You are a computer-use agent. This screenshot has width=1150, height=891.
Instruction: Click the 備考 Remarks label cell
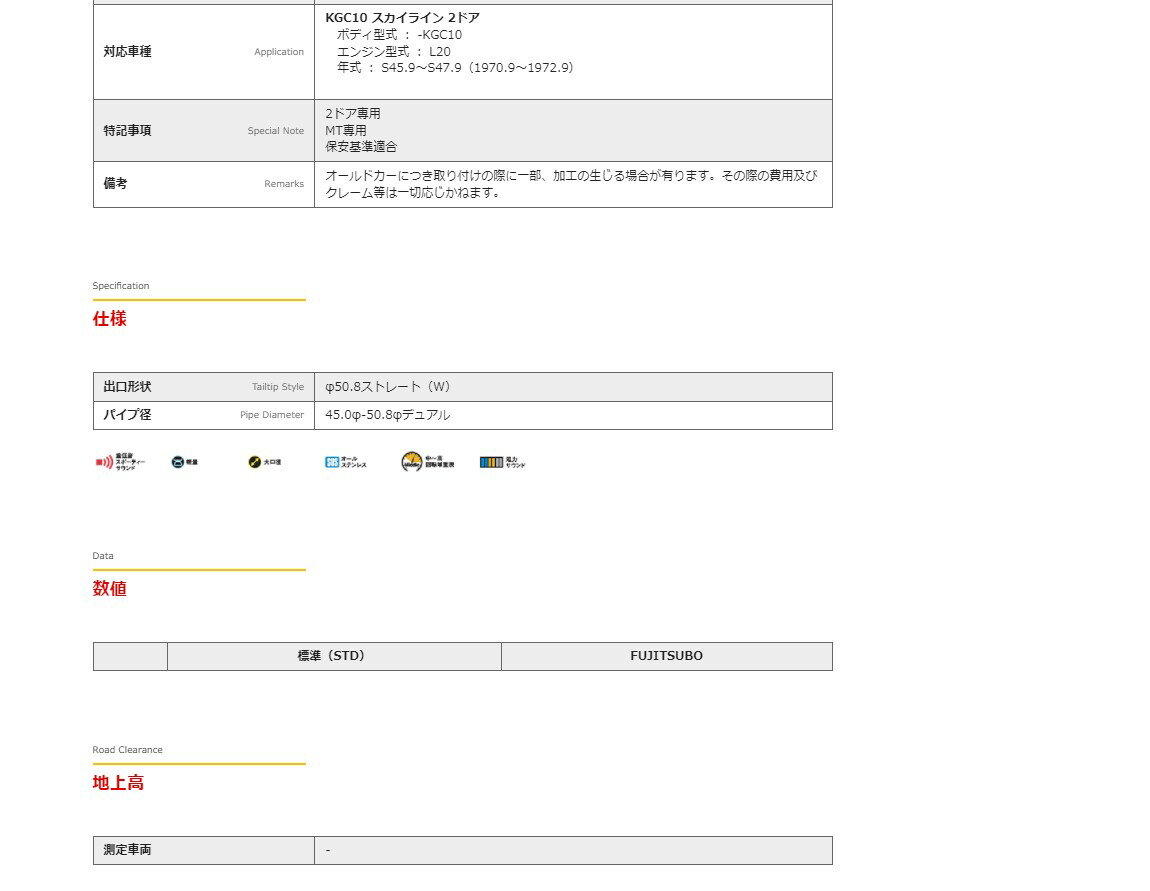(204, 184)
